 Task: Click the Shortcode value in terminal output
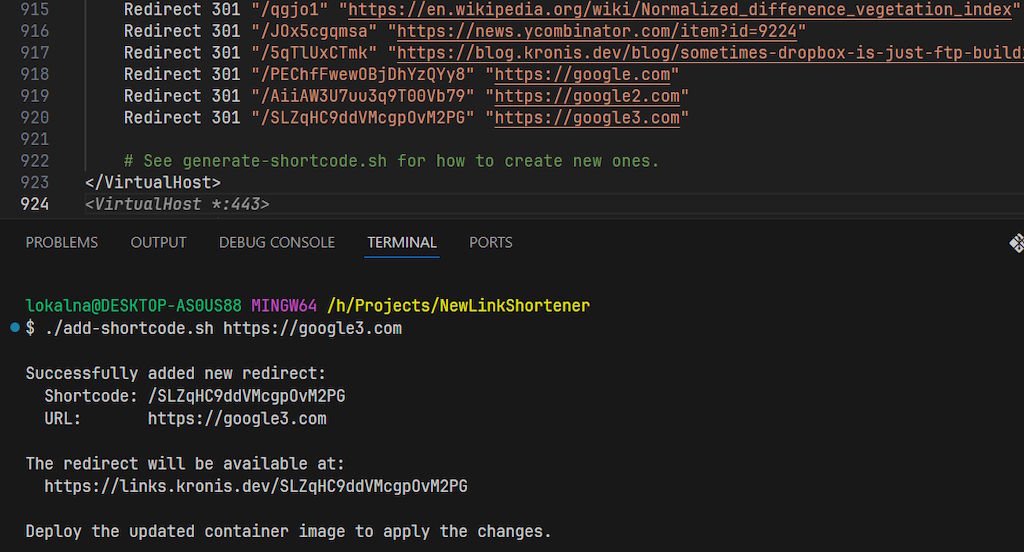pos(246,396)
